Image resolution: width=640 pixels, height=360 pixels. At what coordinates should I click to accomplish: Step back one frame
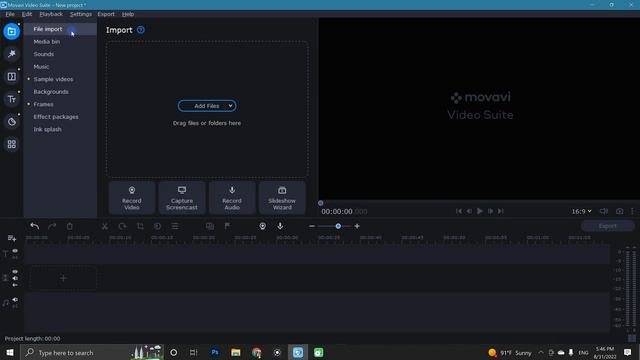point(469,211)
